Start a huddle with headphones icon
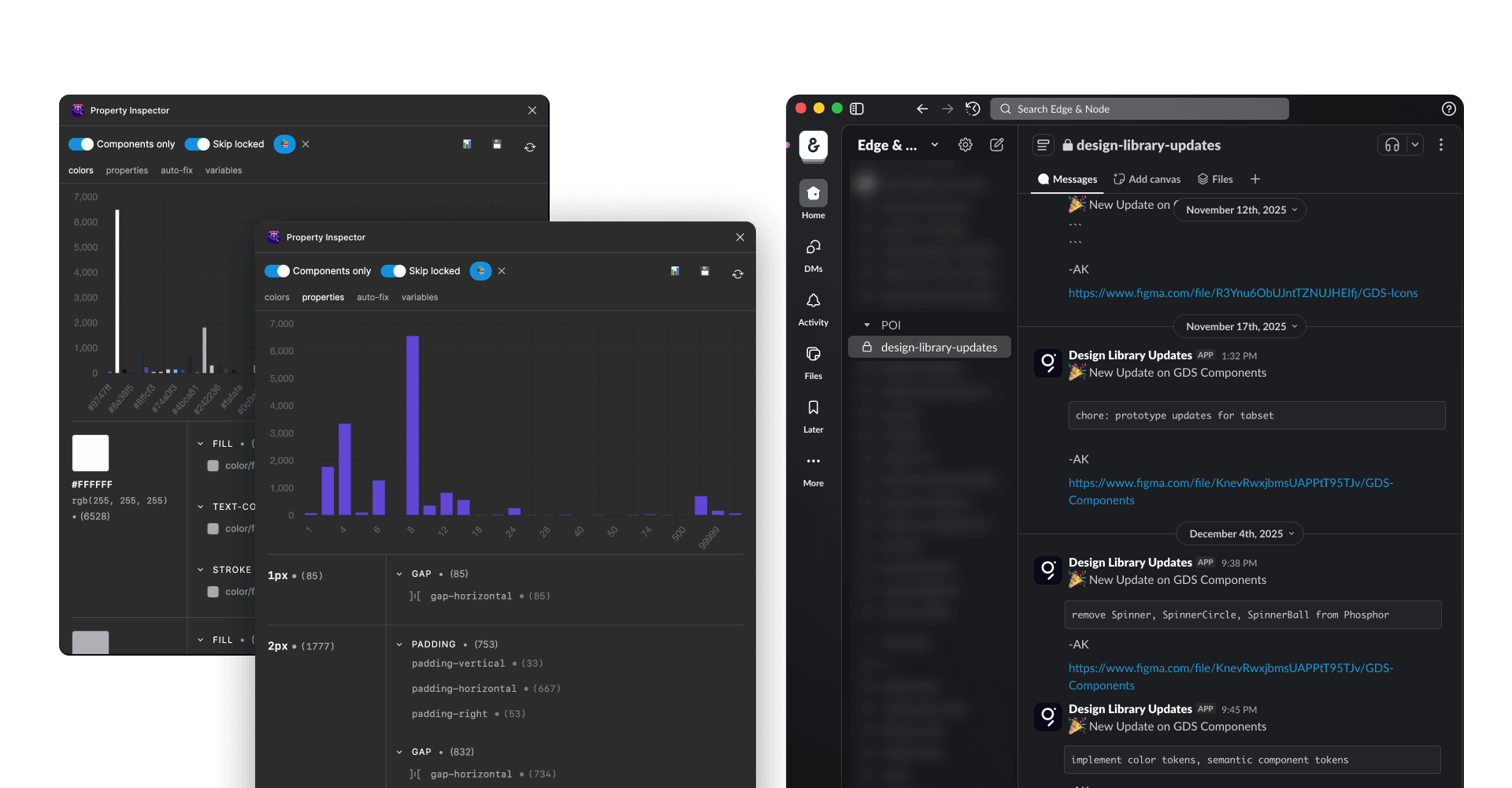 click(x=1392, y=145)
